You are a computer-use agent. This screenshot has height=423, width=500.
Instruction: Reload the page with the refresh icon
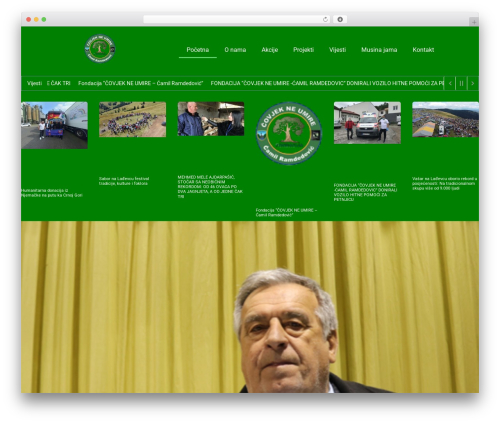click(325, 19)
